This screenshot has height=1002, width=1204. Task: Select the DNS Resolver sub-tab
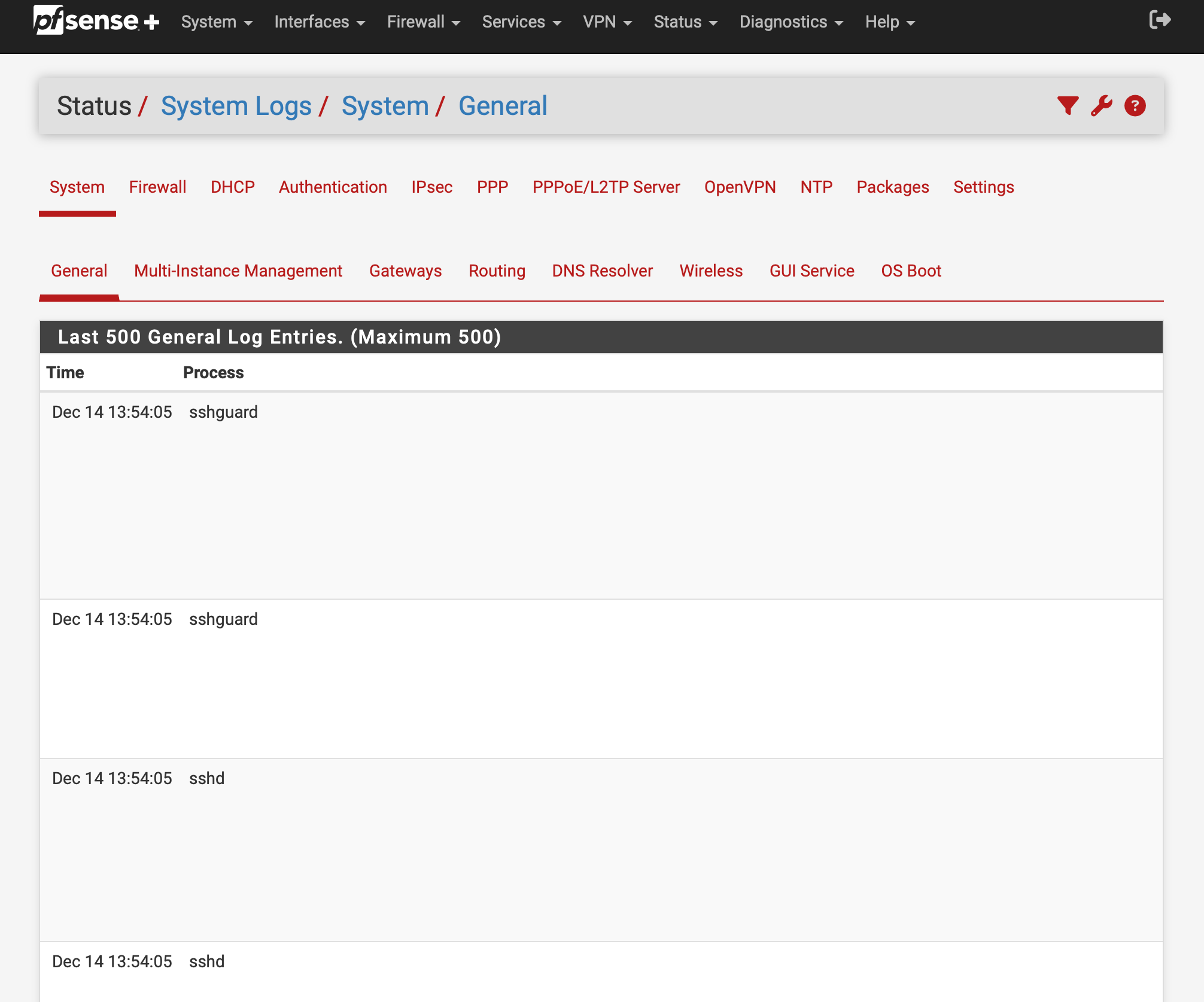click(602, 271)
